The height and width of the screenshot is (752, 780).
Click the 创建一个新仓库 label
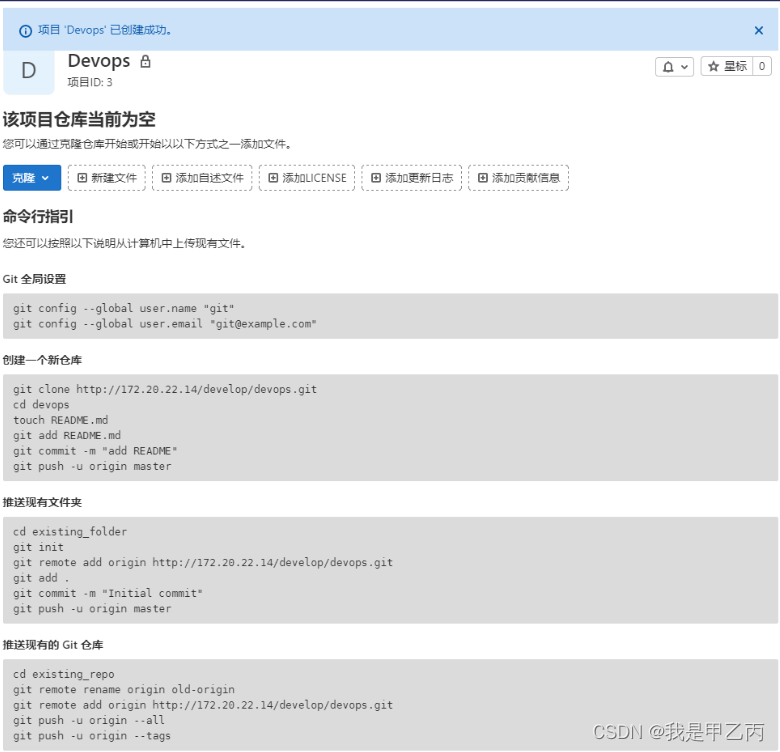click(42, 360)
